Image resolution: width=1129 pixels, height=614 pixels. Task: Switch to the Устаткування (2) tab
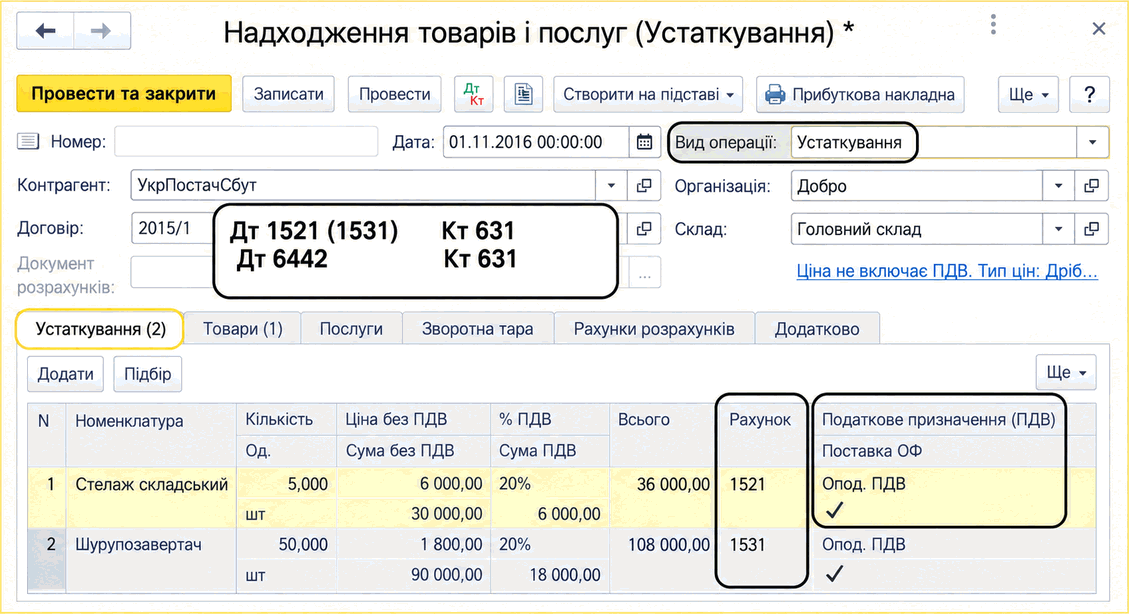pos(100,329)
